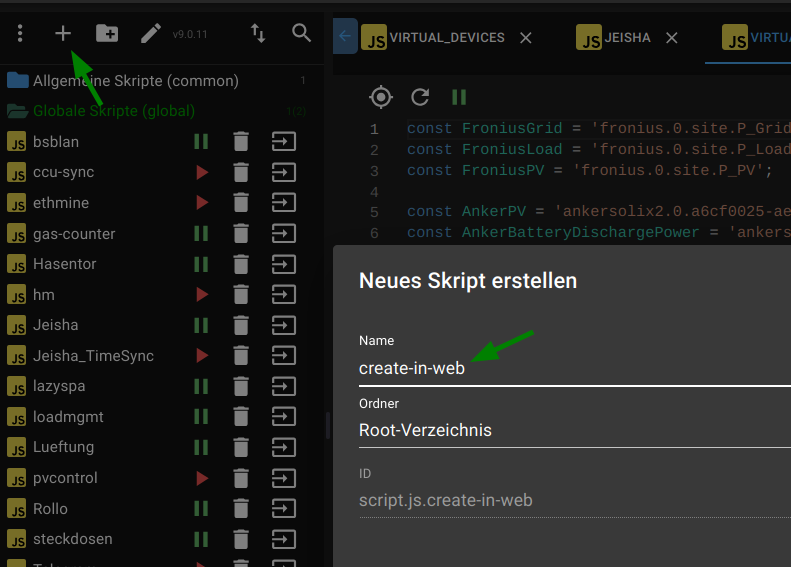Start the pvcontrol script
791x567 pixels.
point(202,478)
